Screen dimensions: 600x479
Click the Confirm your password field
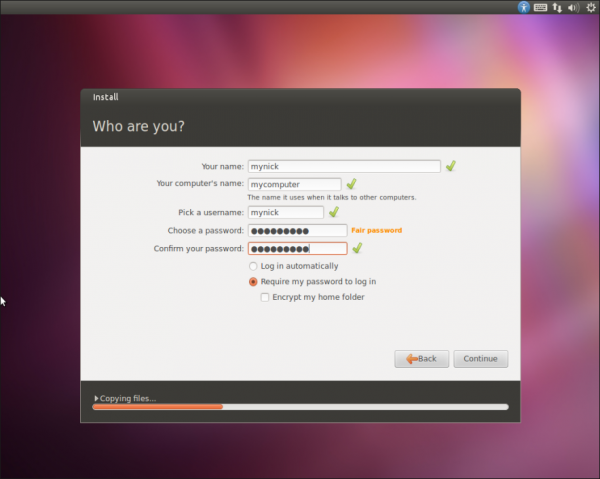297,248
